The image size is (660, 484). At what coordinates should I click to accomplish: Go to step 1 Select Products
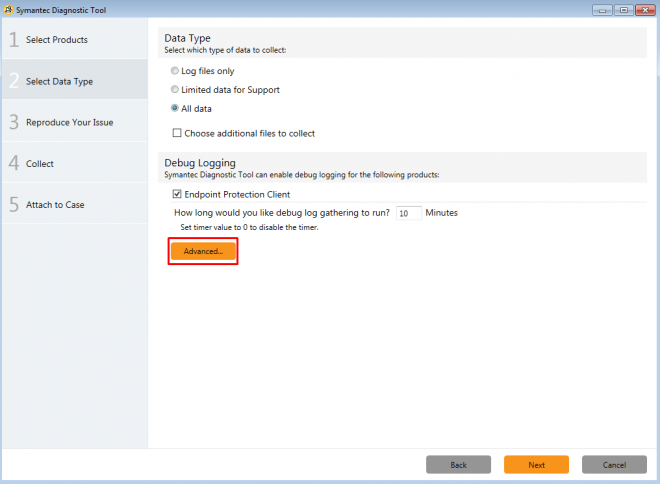point(75,40)
